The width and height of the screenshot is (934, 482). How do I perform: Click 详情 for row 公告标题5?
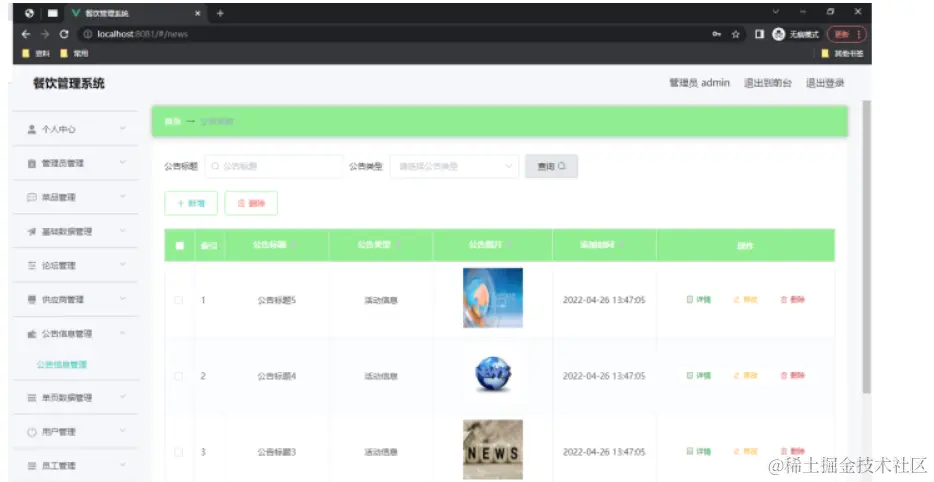[x=699, y=300]
